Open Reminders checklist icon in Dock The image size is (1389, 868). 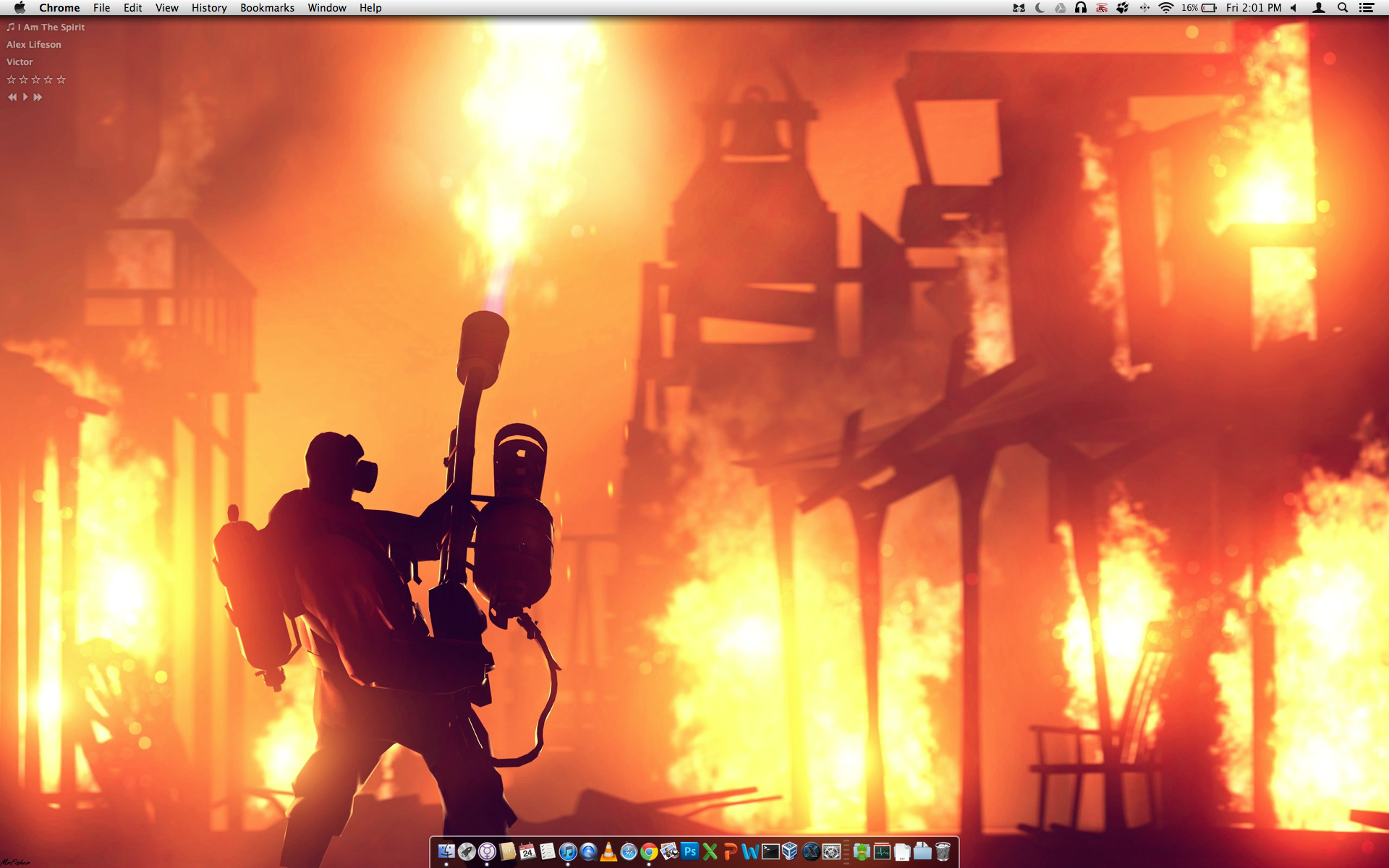pyautogui.click(x=548, y=852)
